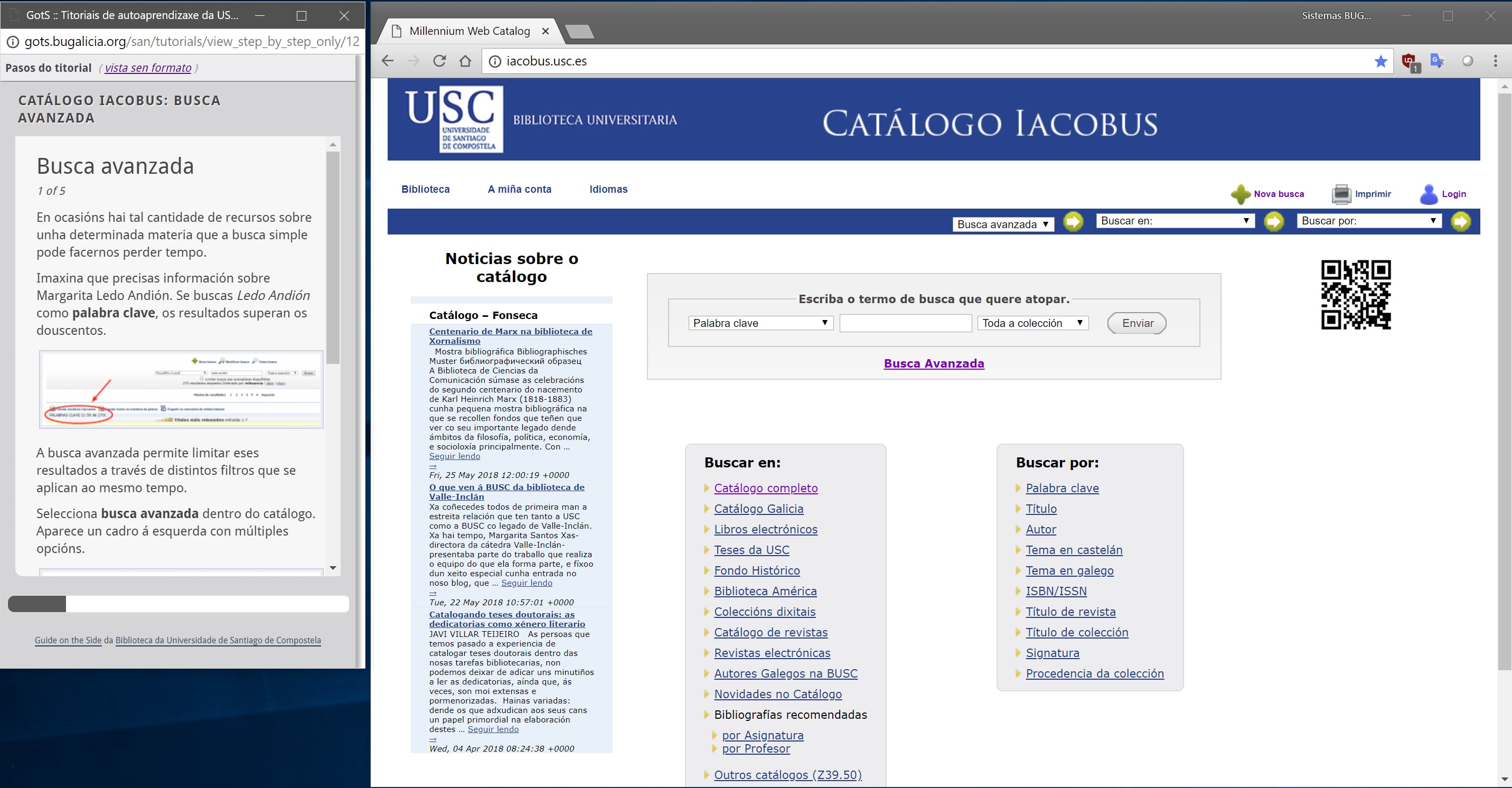Click the browser back arrow
Image resolution: width=1512 pixels, height=788 pixels.
pos(388,61)
